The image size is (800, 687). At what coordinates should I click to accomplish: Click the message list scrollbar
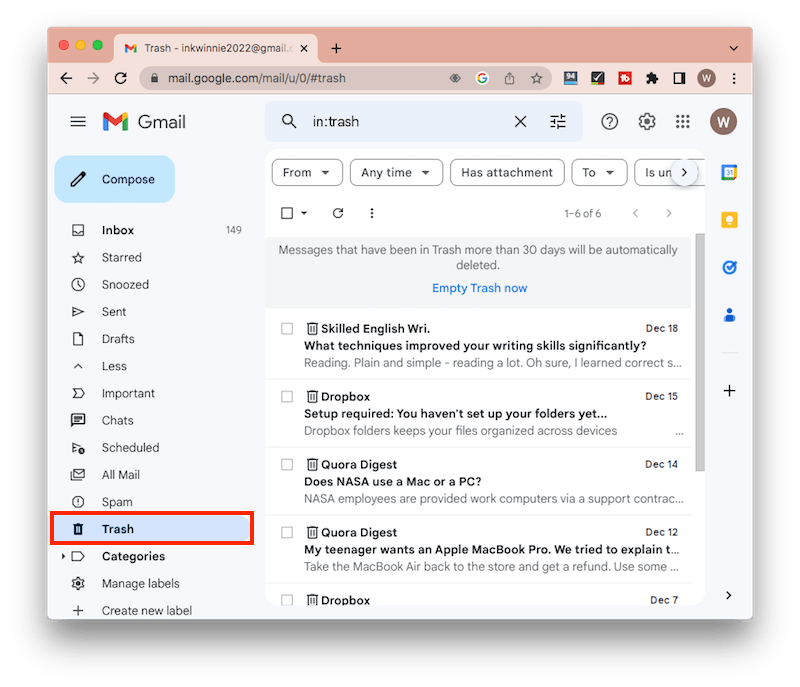[699, 352]
